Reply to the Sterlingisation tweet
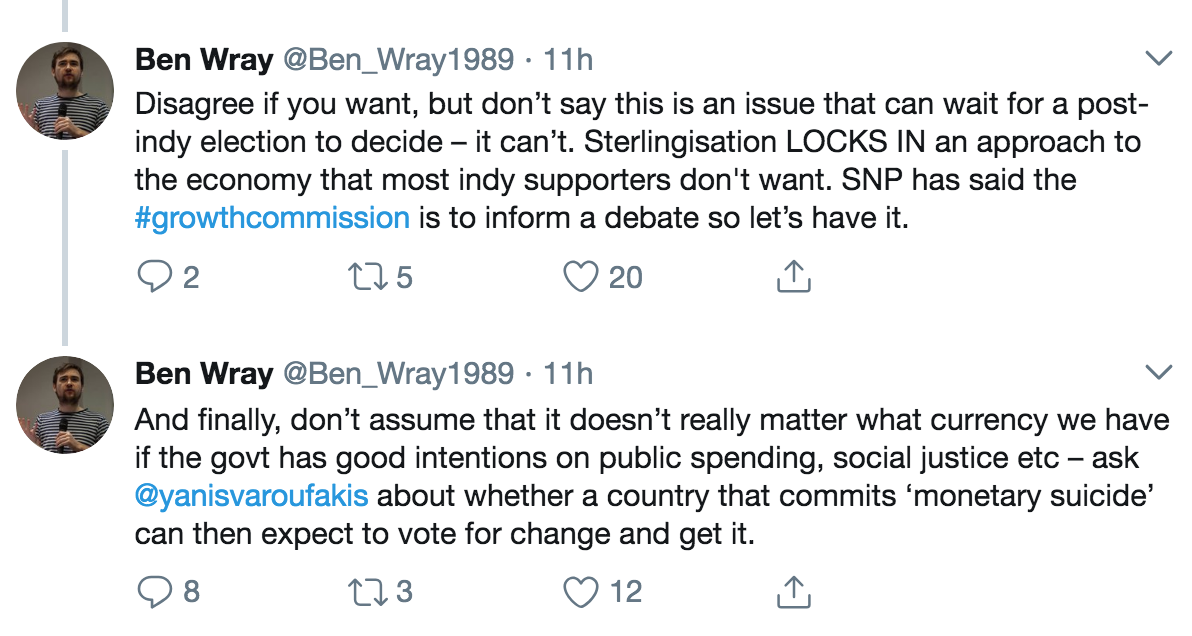This screenshot has width=1192, height=636. (153, 277)
